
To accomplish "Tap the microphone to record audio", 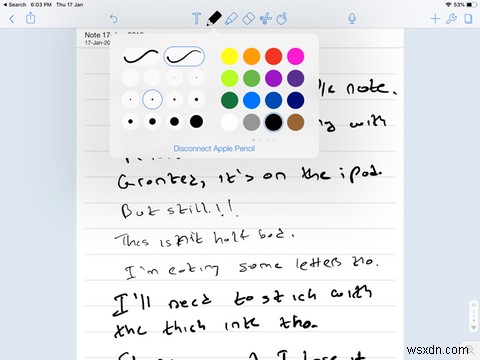I will tap(352, 19).
